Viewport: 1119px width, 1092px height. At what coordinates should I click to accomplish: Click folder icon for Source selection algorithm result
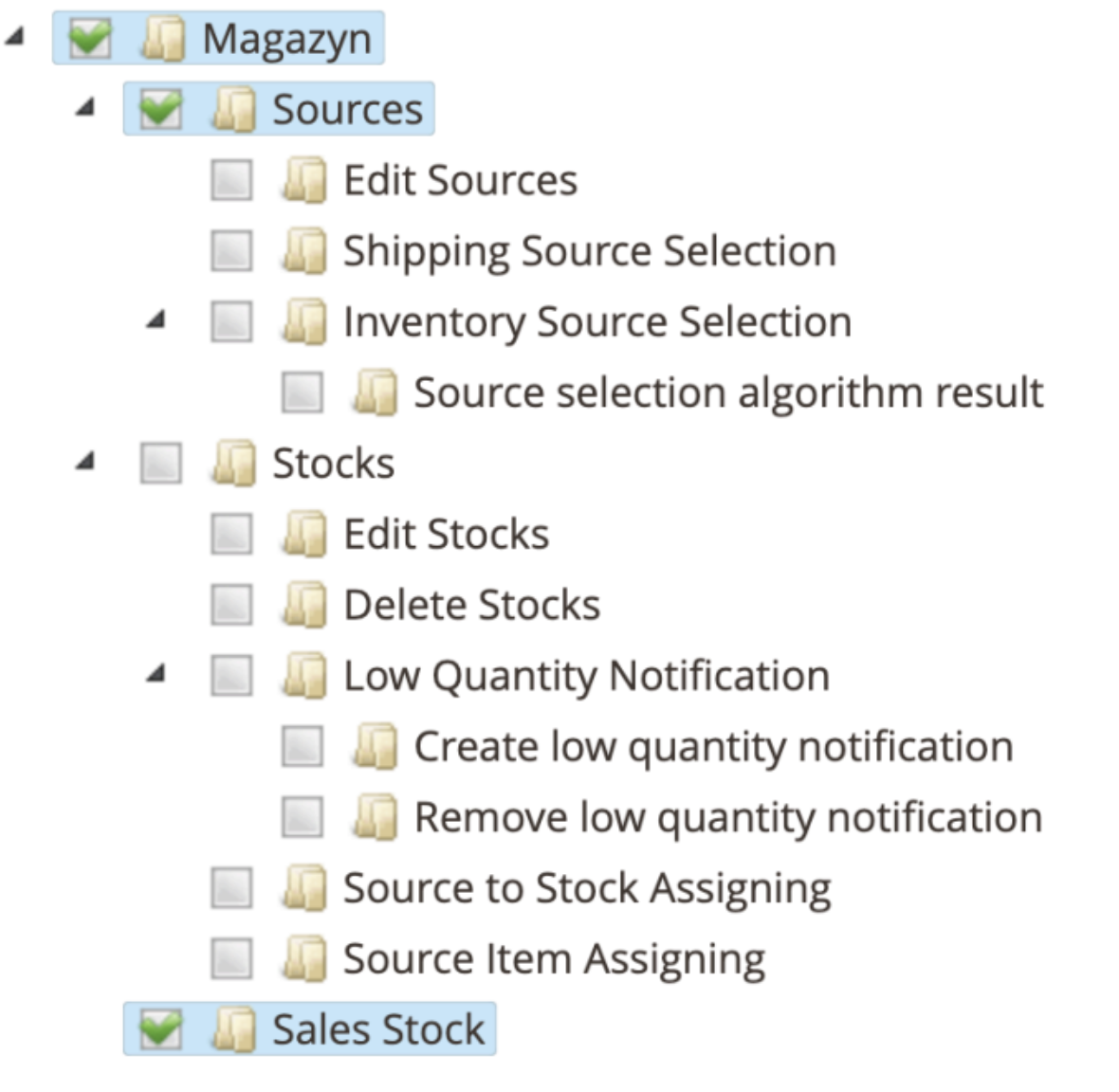pos(375,392)
